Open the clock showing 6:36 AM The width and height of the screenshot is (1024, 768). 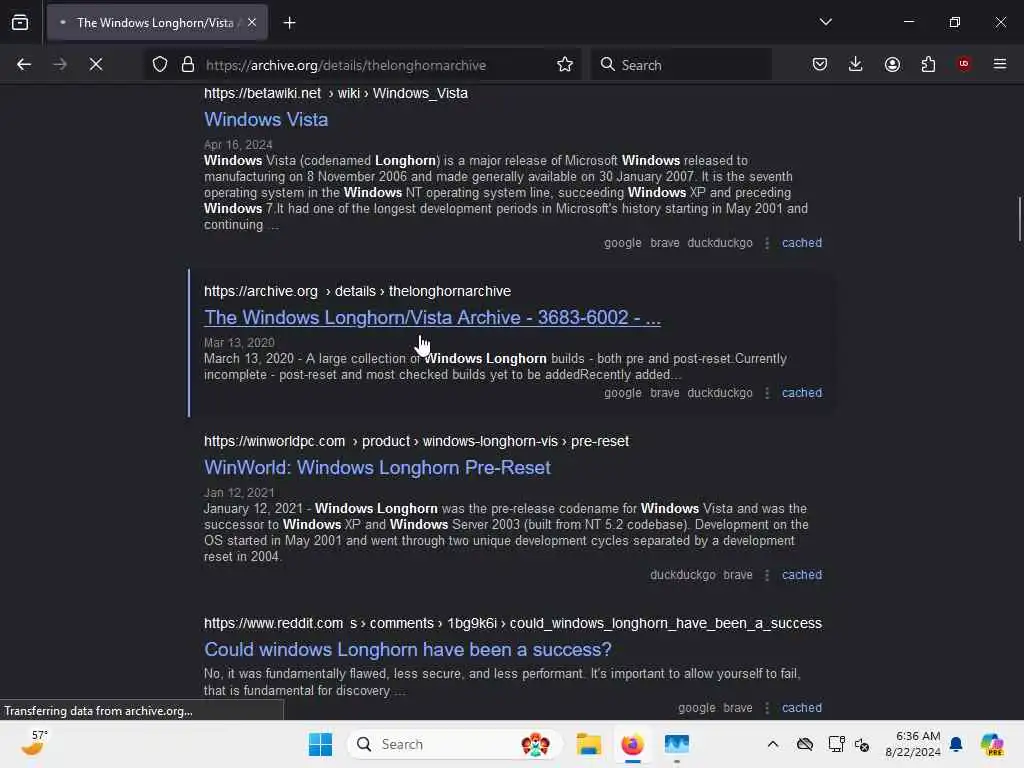(912, 744)
